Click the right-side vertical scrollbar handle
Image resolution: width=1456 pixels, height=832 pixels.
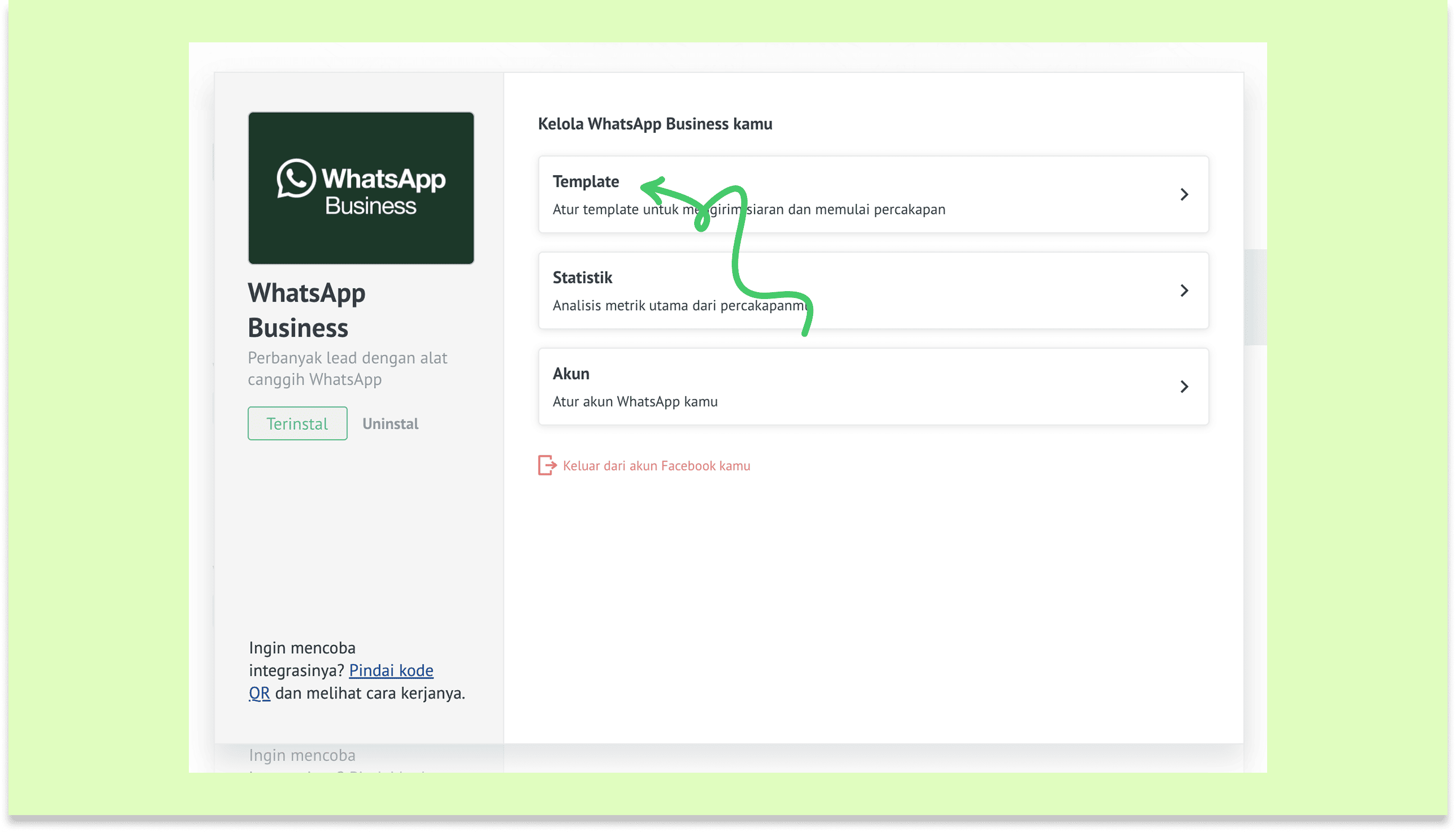click(1254, 297)
